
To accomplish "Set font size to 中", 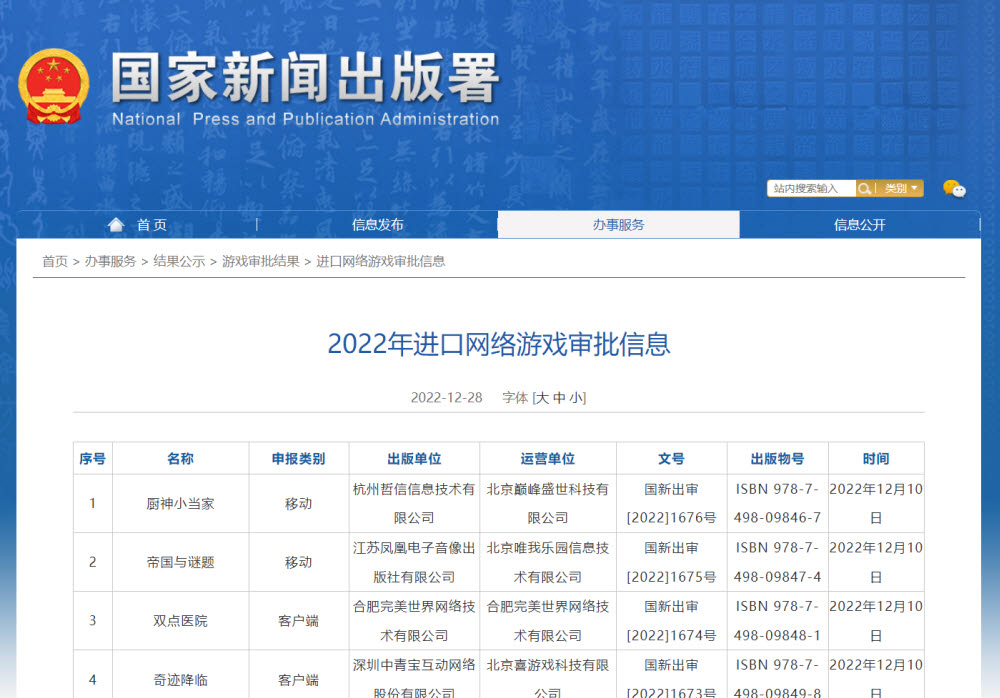I will click(560, 398).
